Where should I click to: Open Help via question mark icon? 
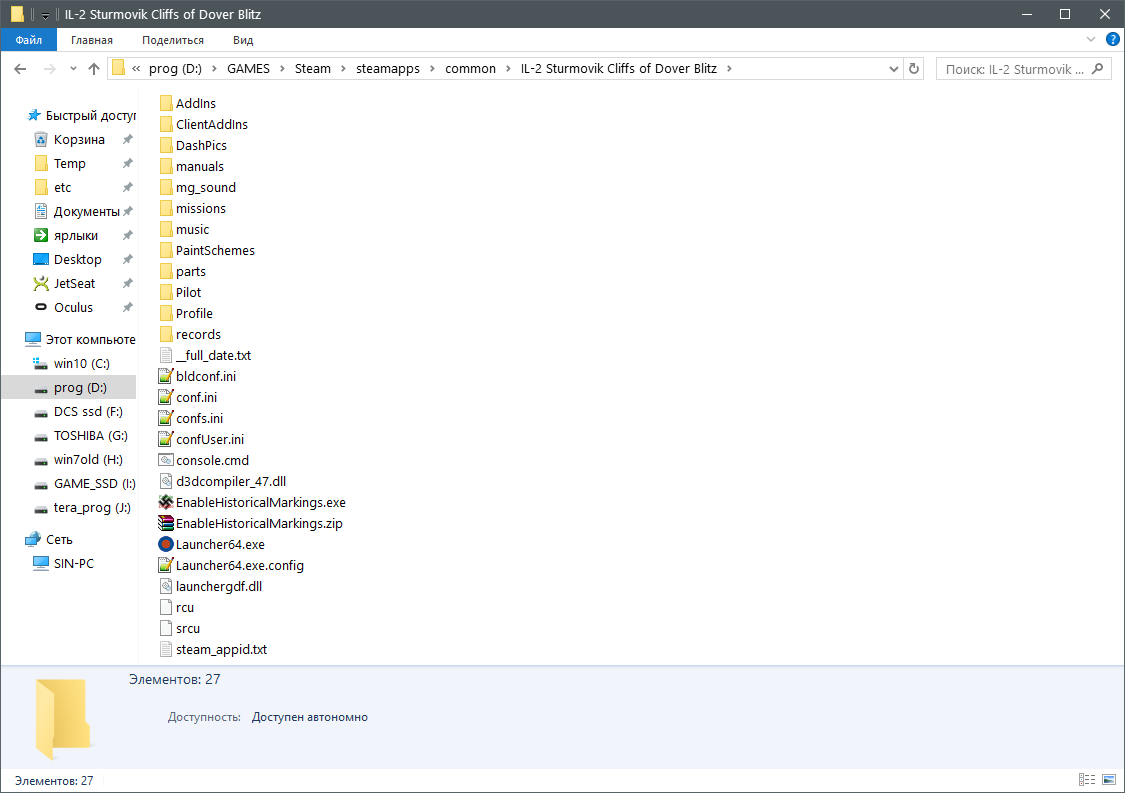click(1112, 39)
